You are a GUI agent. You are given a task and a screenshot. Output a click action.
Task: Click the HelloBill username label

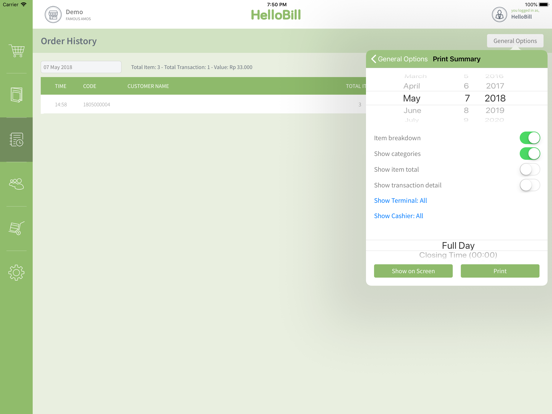tap(521, 17)
